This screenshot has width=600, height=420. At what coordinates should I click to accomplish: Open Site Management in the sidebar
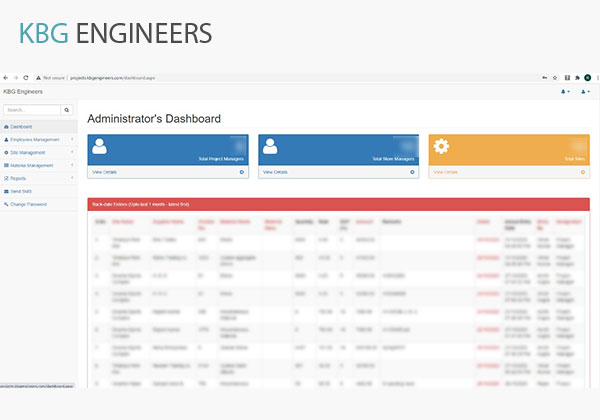coord(39,153)
